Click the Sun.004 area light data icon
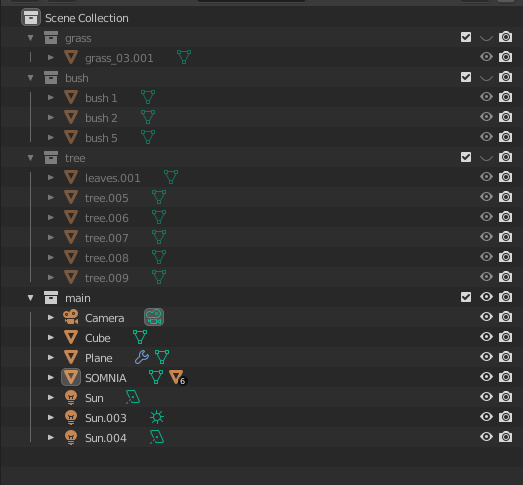Image resolution: width=523 pixels, height=485 pixels. 157,437
